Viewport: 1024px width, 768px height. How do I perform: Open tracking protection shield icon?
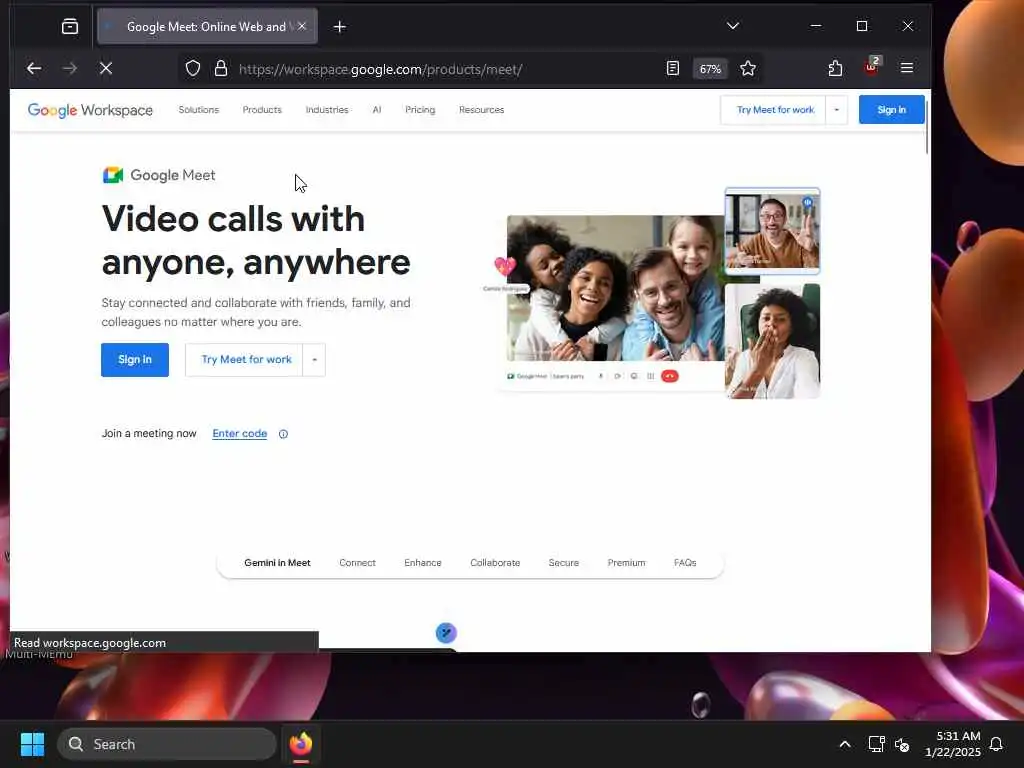193,69
